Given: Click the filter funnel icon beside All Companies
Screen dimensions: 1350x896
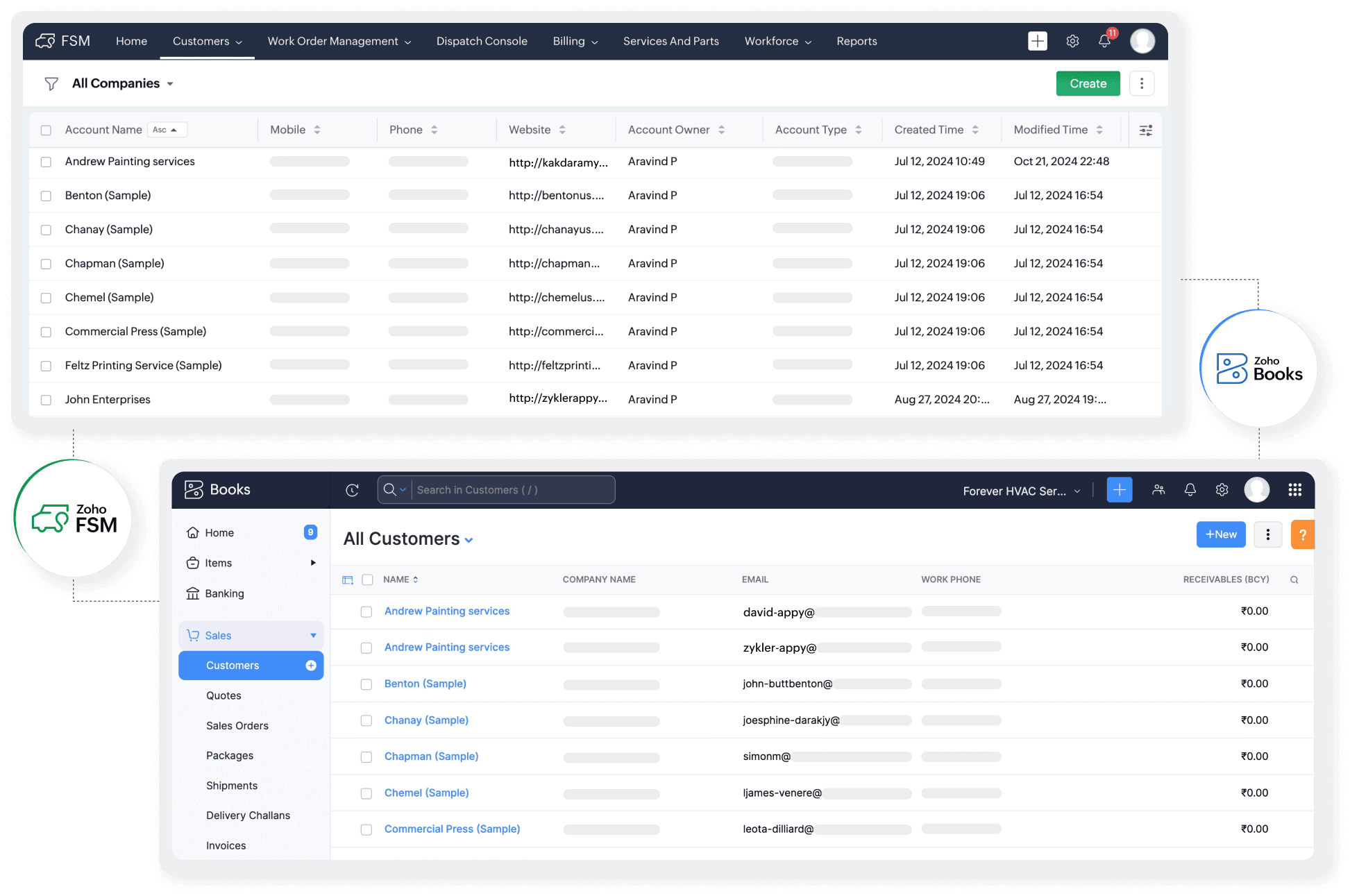Looking at the screenshot, I should point(51,84).
